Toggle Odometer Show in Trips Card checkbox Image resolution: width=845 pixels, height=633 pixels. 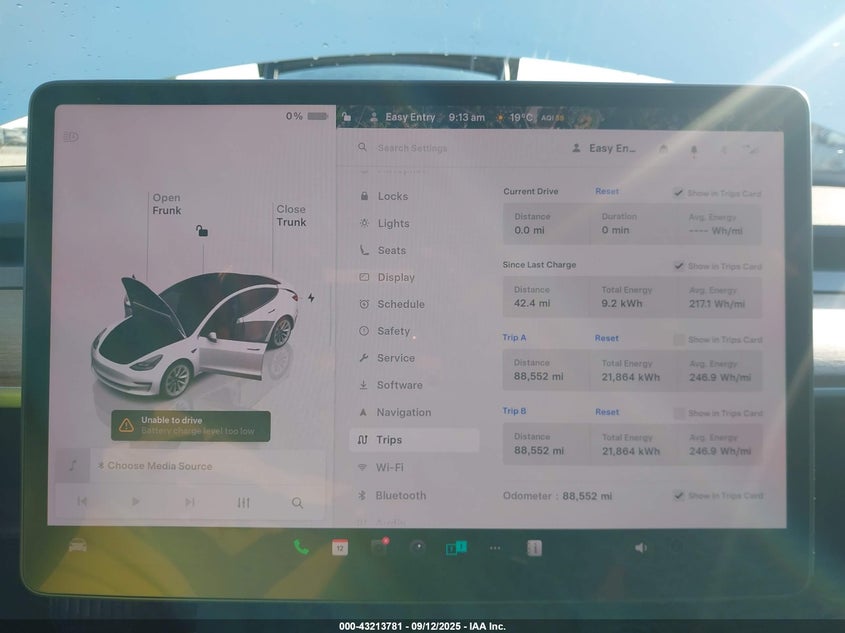(679, 495)
